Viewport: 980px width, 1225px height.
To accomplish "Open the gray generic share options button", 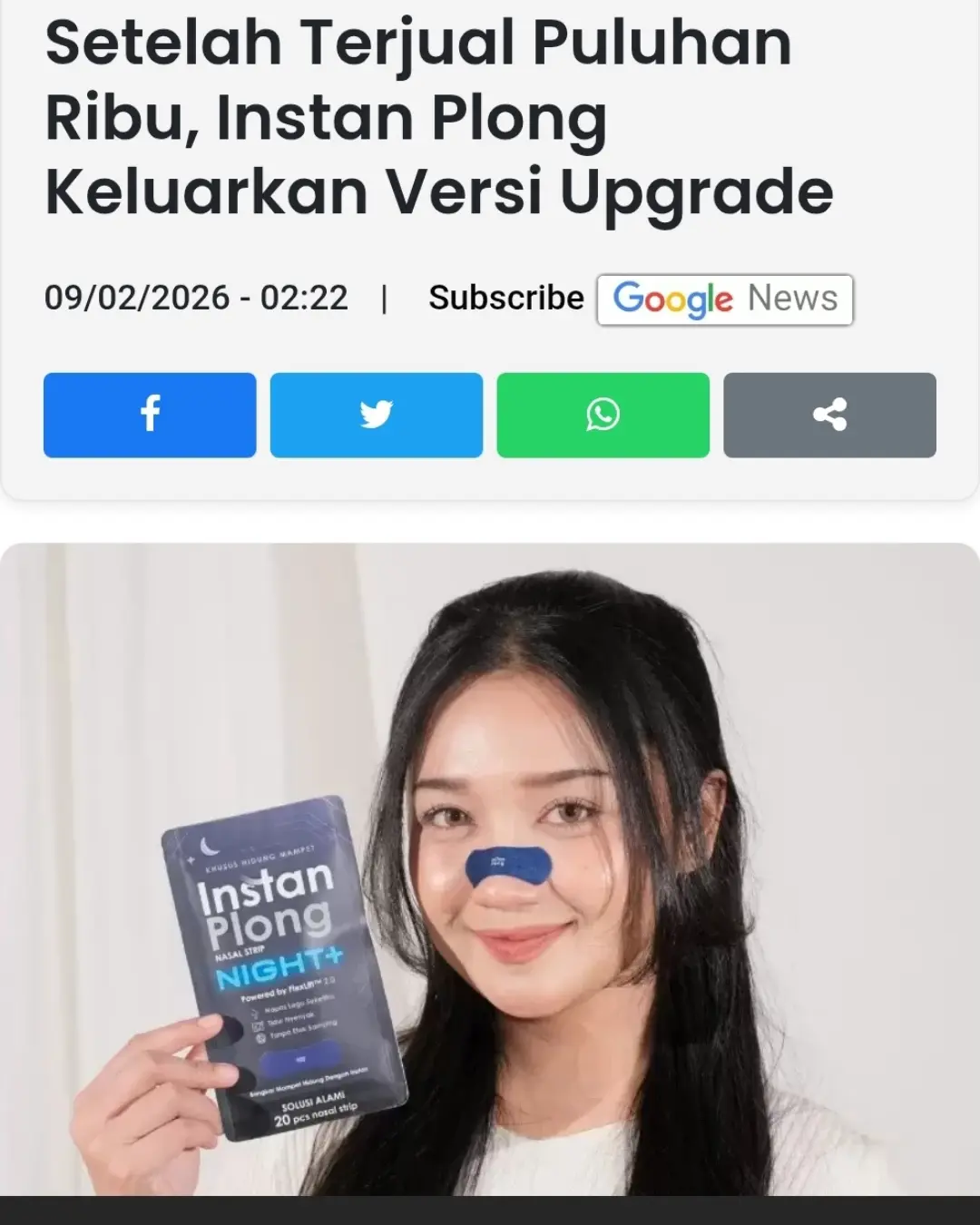I will (829, 415).
